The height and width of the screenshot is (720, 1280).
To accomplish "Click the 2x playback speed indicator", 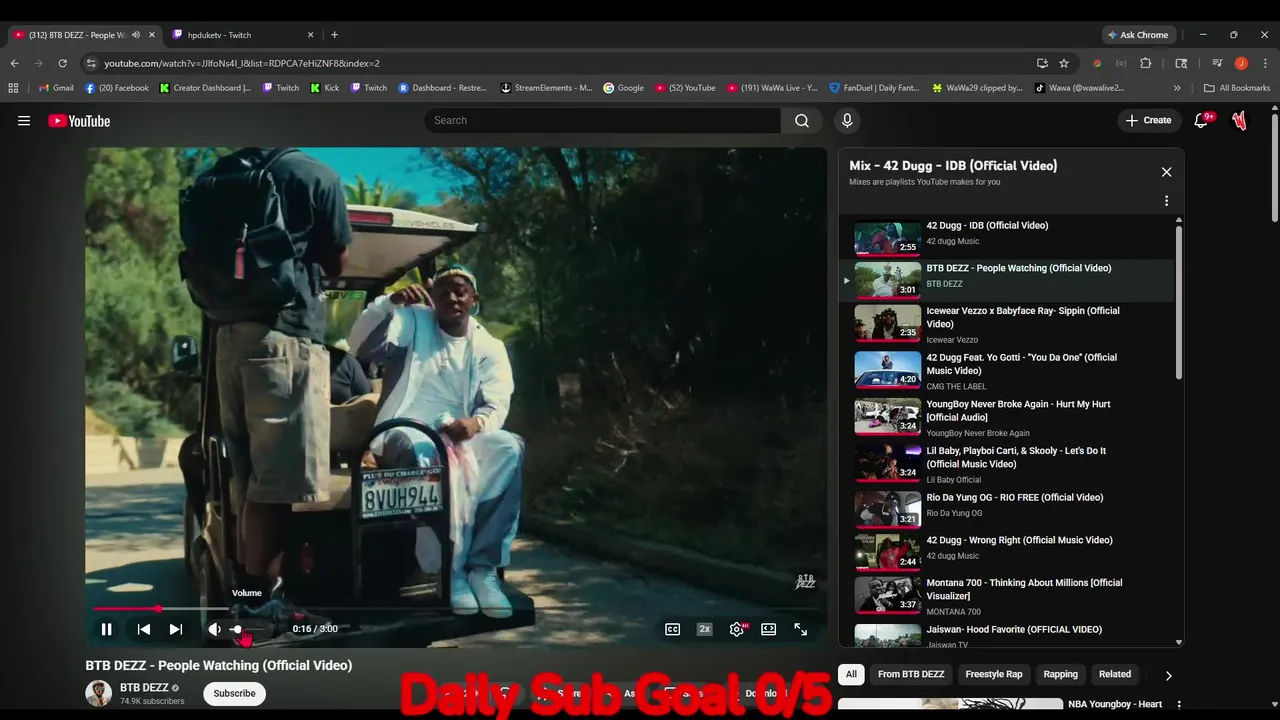I will point(705,629).
